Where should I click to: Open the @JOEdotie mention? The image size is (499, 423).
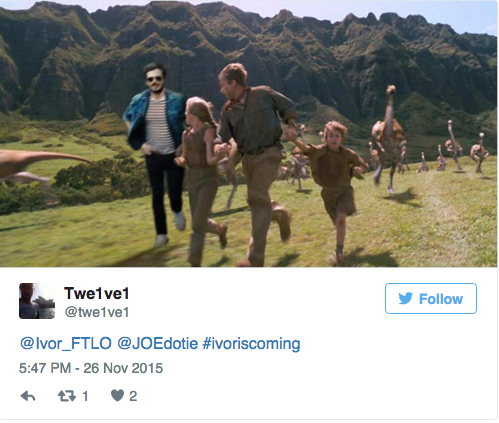pos(157,343)
